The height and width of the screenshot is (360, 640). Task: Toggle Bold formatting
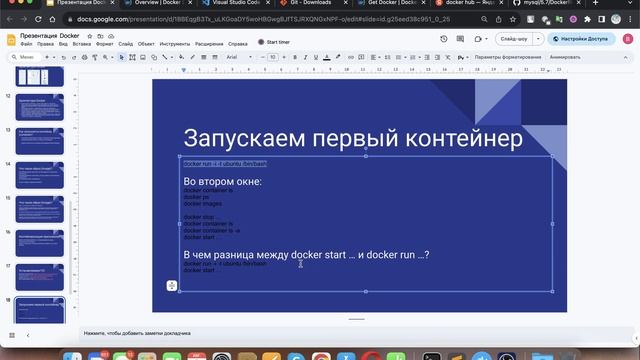295,58
